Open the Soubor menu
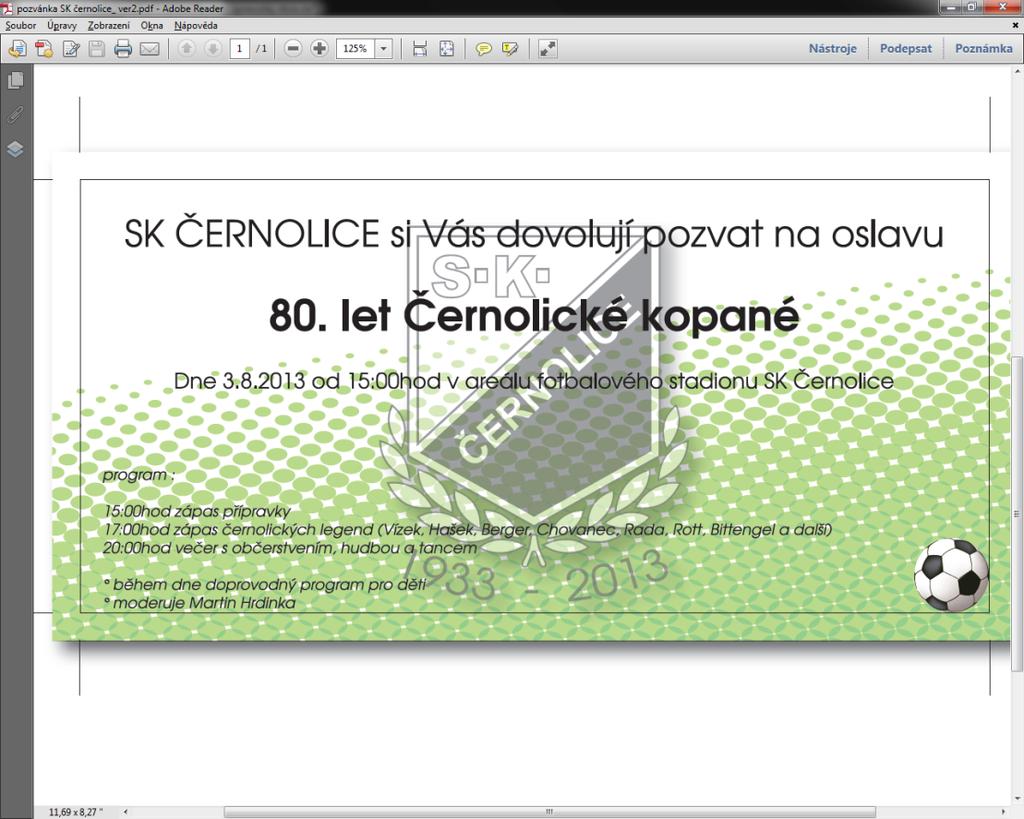 click(21, 25)
